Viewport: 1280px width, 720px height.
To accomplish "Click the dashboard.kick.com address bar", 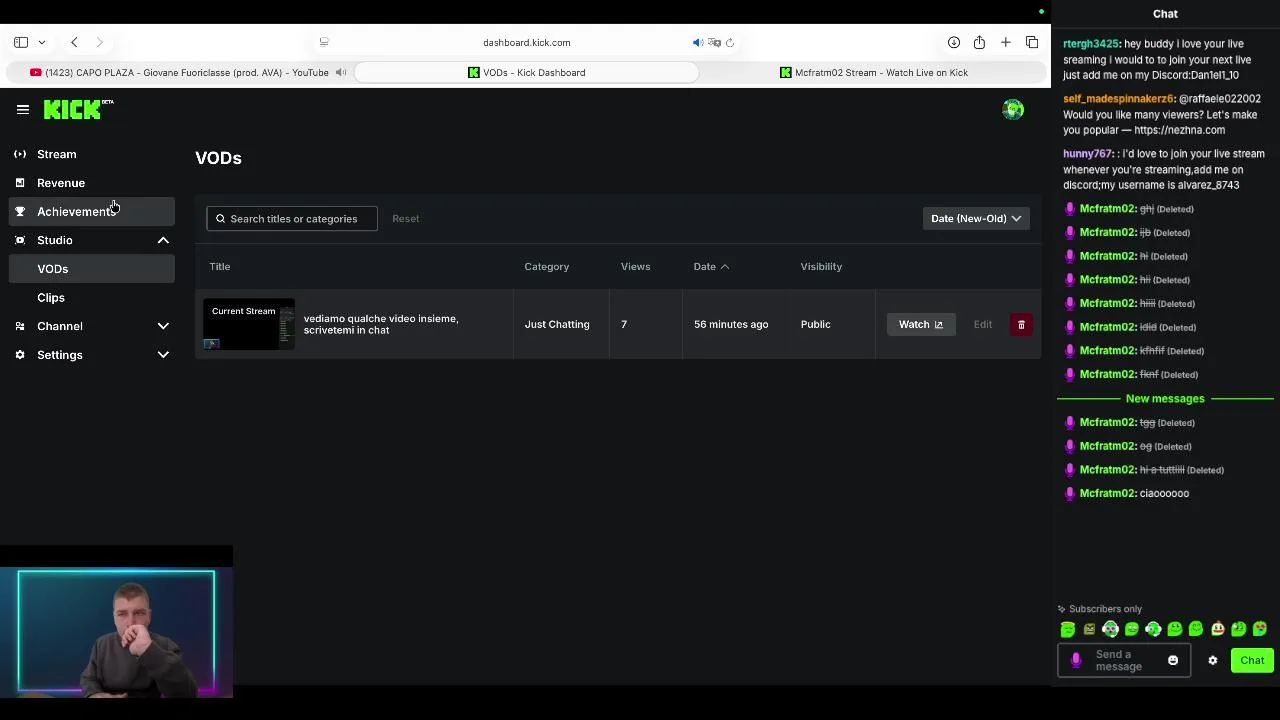I will point(526,42).
